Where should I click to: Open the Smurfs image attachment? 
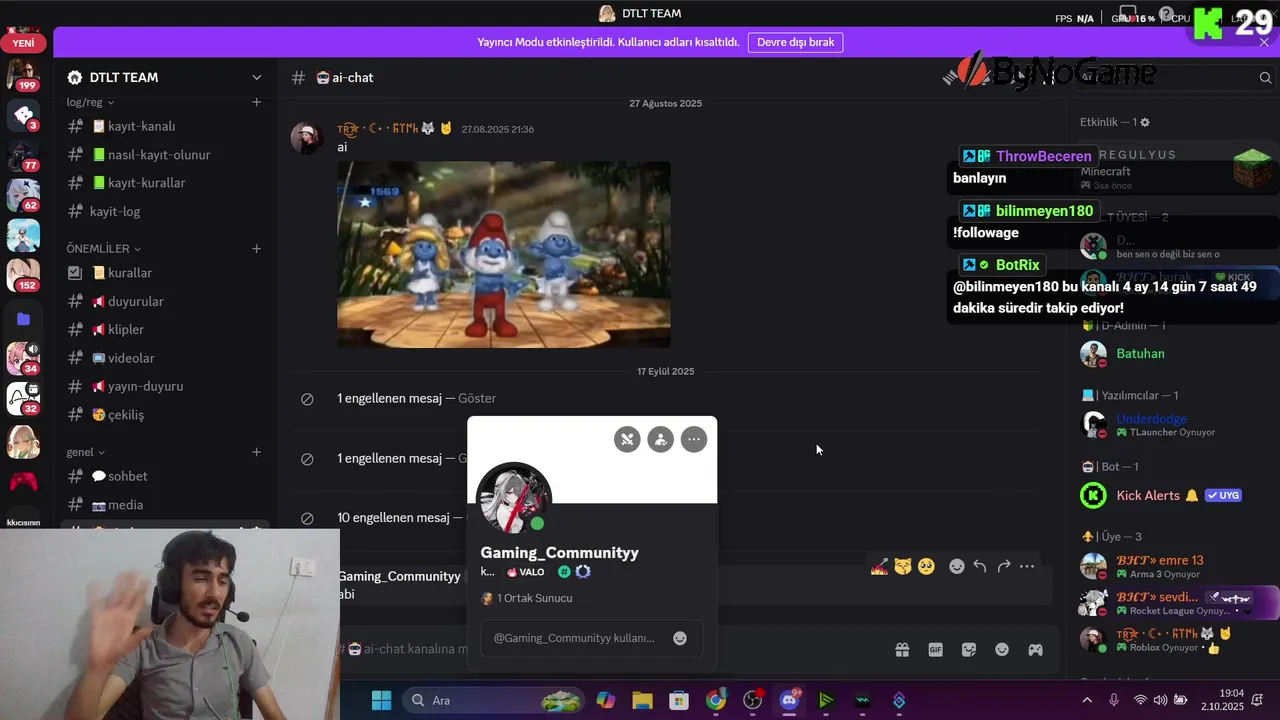pyautogui.click(x=503, y=254)
